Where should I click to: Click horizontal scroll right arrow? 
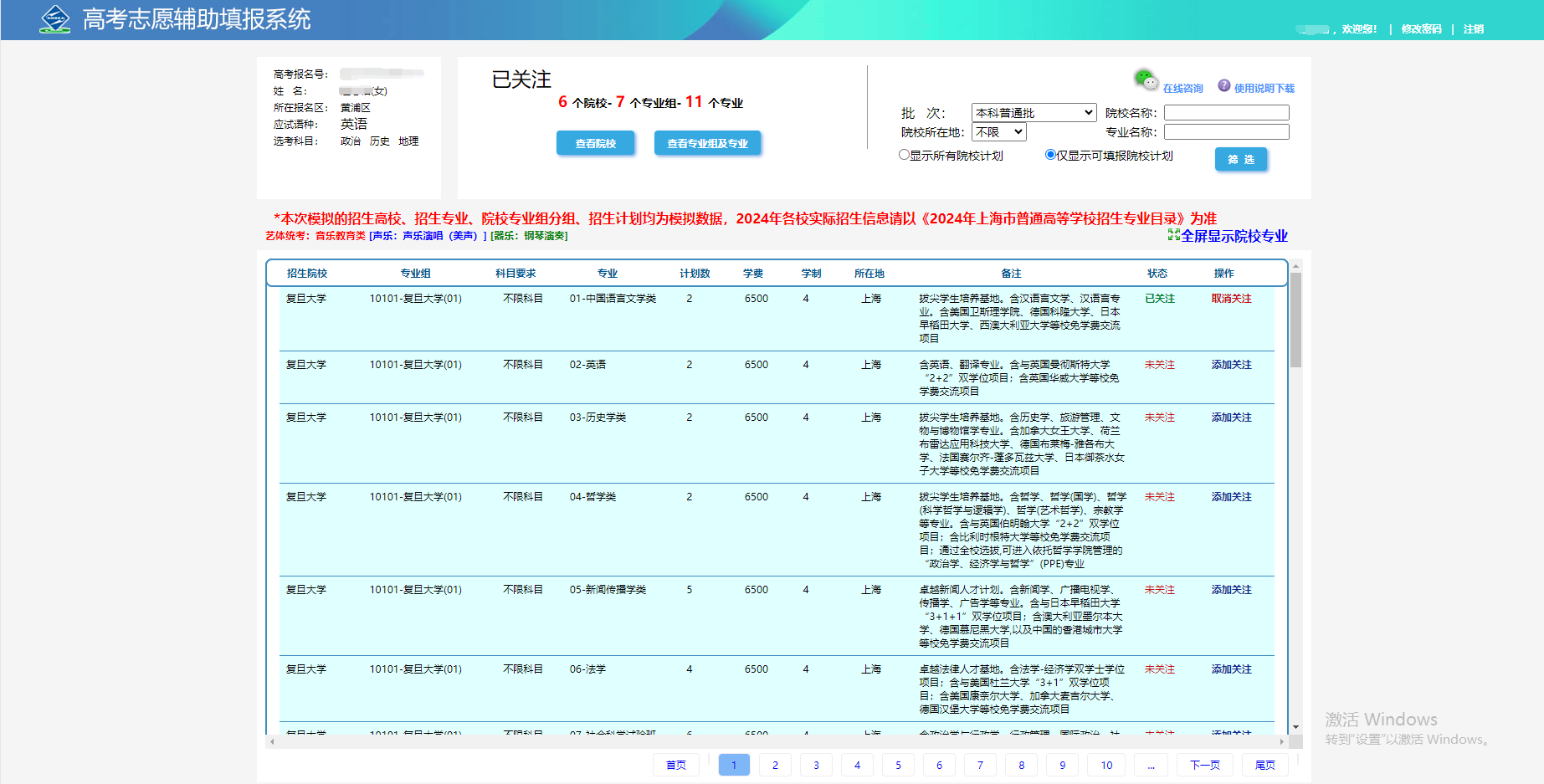pos(1281,741)
